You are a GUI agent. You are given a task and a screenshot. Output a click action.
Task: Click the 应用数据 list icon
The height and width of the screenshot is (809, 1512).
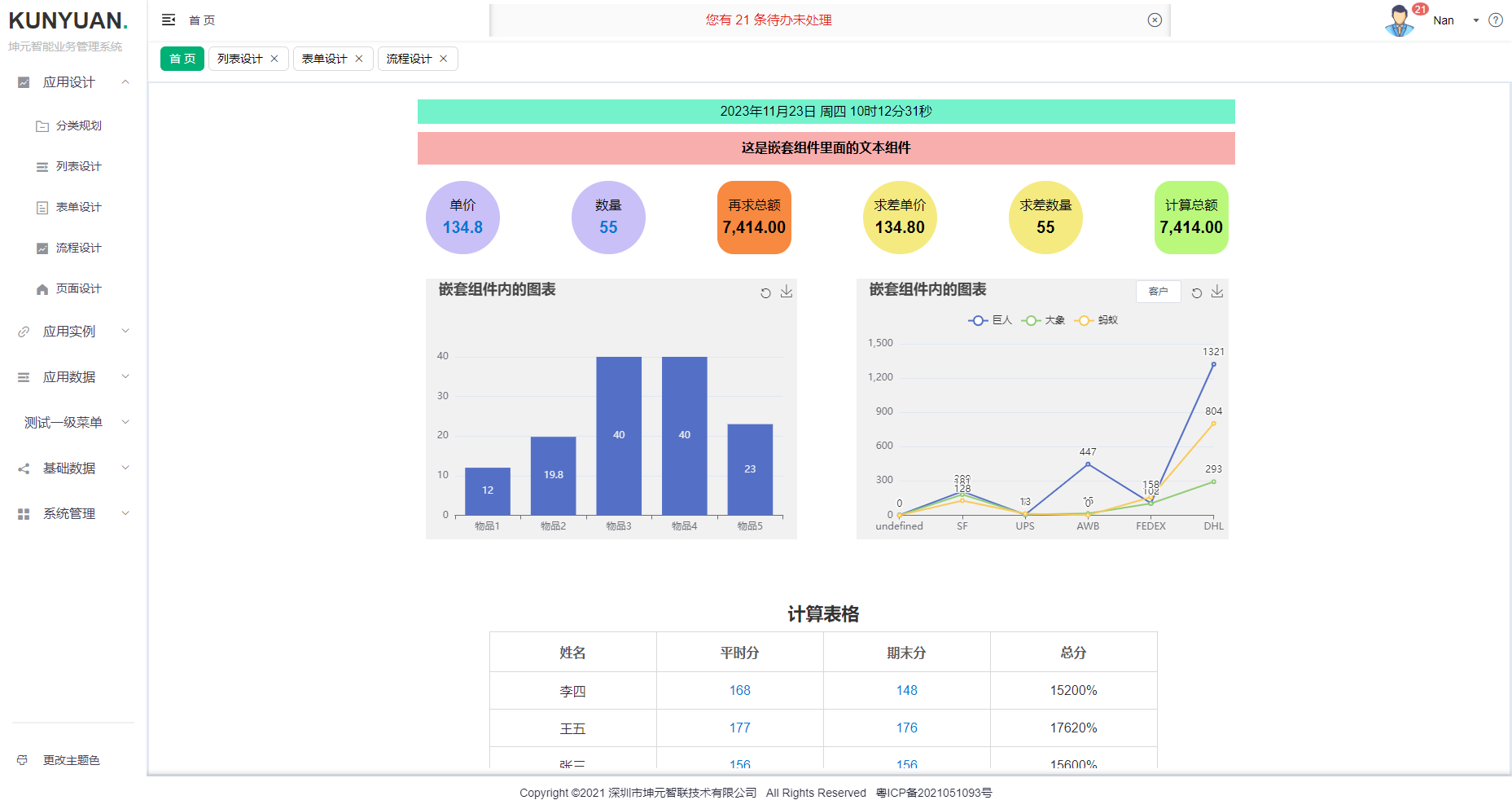(x=24, y=377)
